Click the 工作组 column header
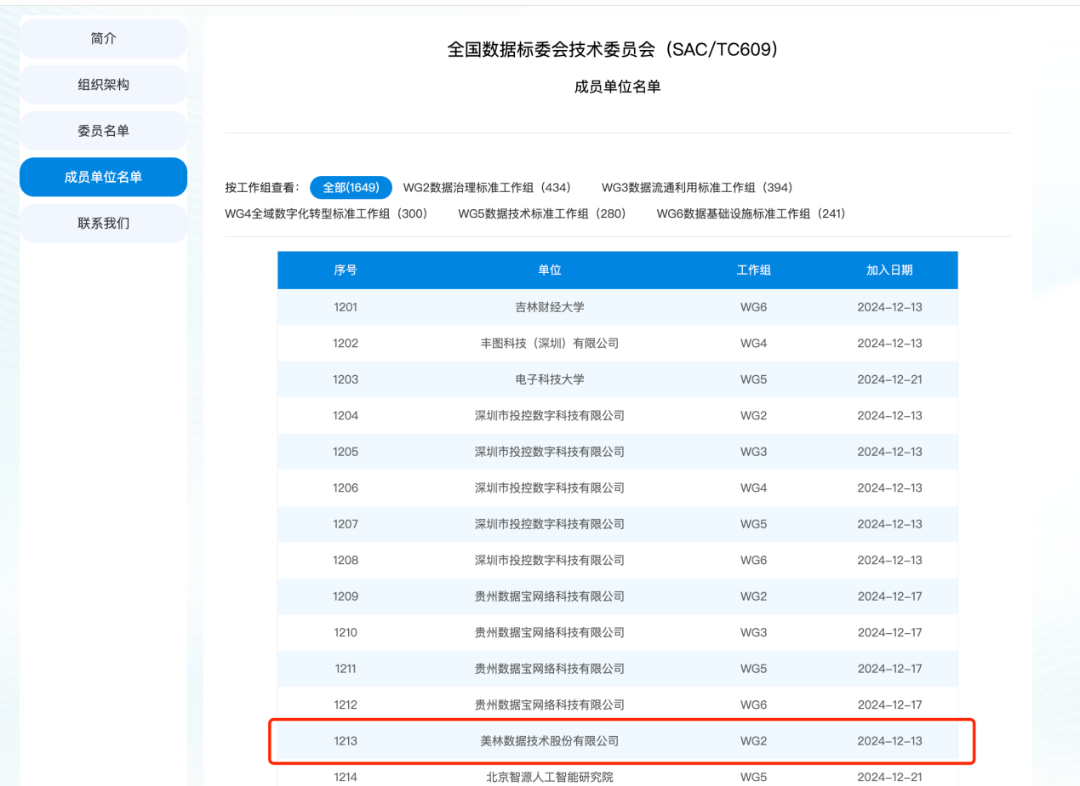Image resolution: width=1080 pixels, height=786 pixels. pyautogui.click(x=753, y=270)
